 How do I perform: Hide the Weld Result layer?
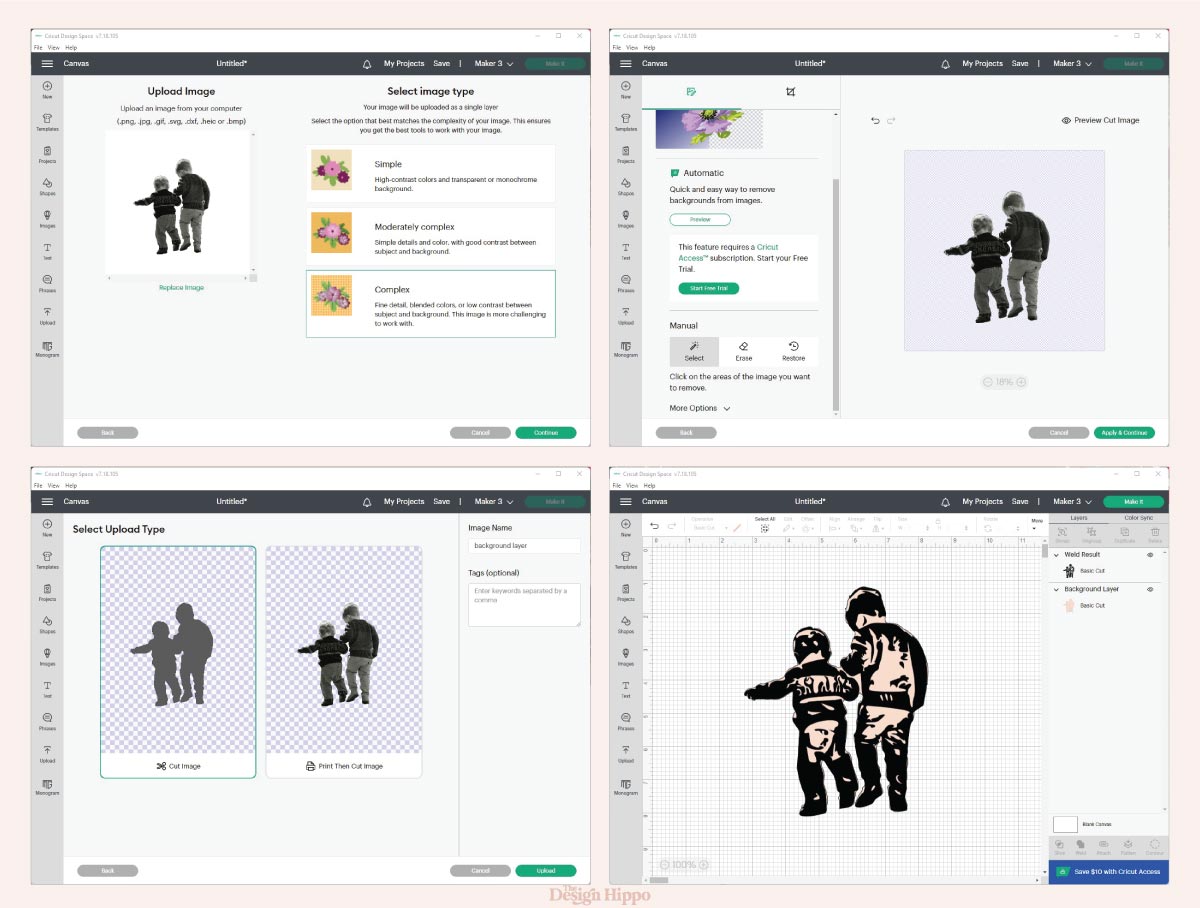pyautogui.click(x=1150, y=554)
